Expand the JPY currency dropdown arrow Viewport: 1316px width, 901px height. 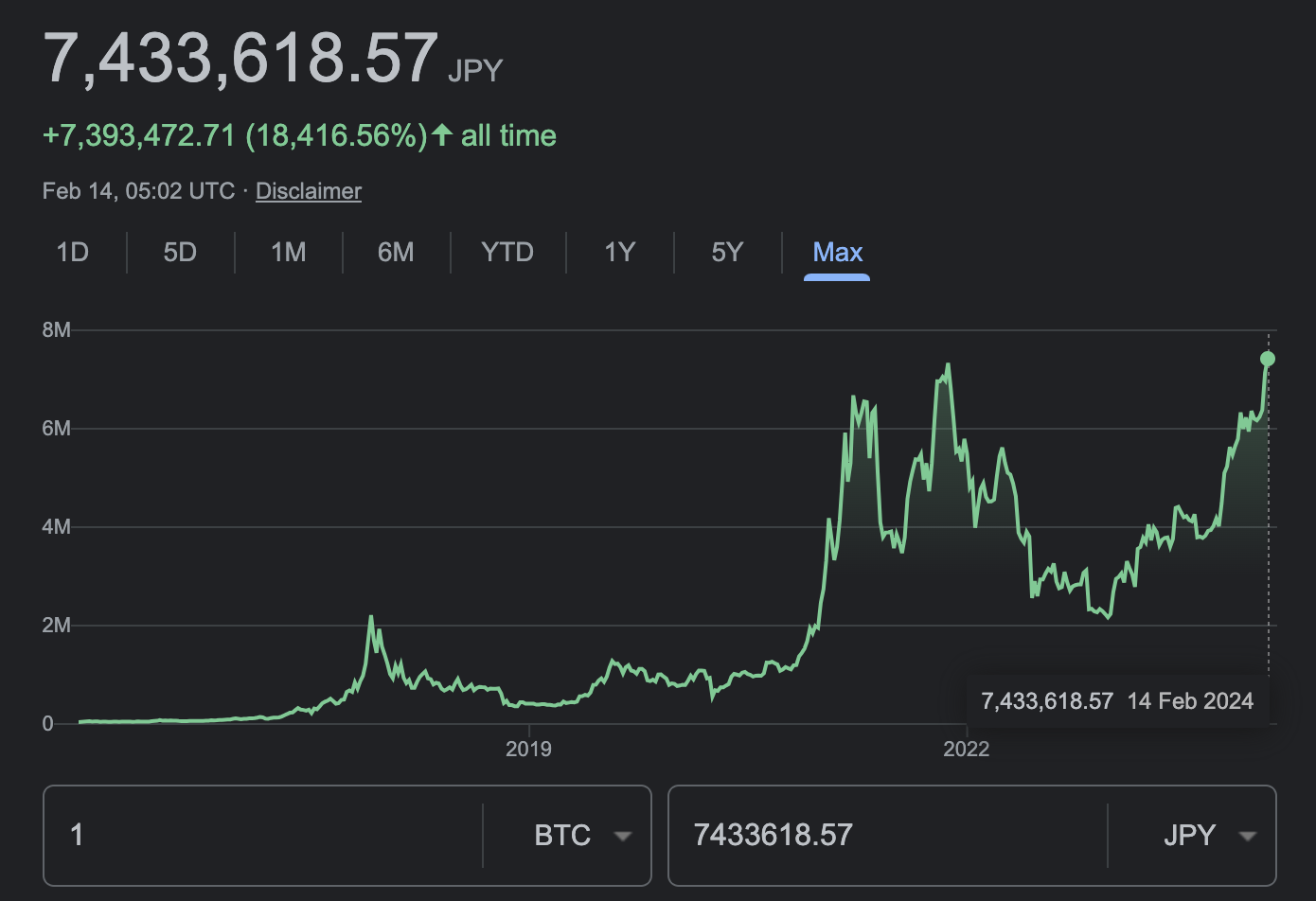(1248, 836)
